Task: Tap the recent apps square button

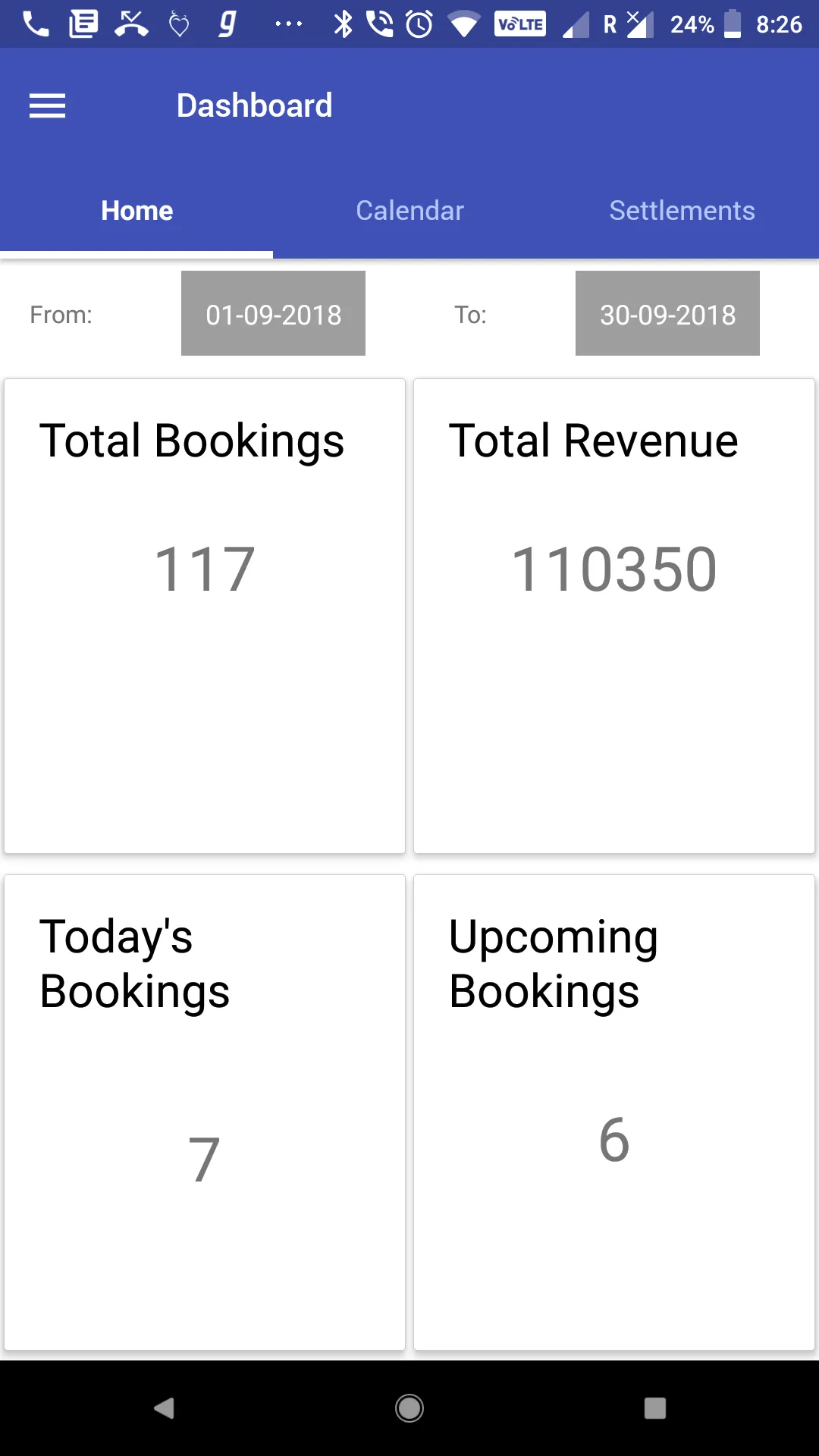Action: click(x=655, y=1408)
